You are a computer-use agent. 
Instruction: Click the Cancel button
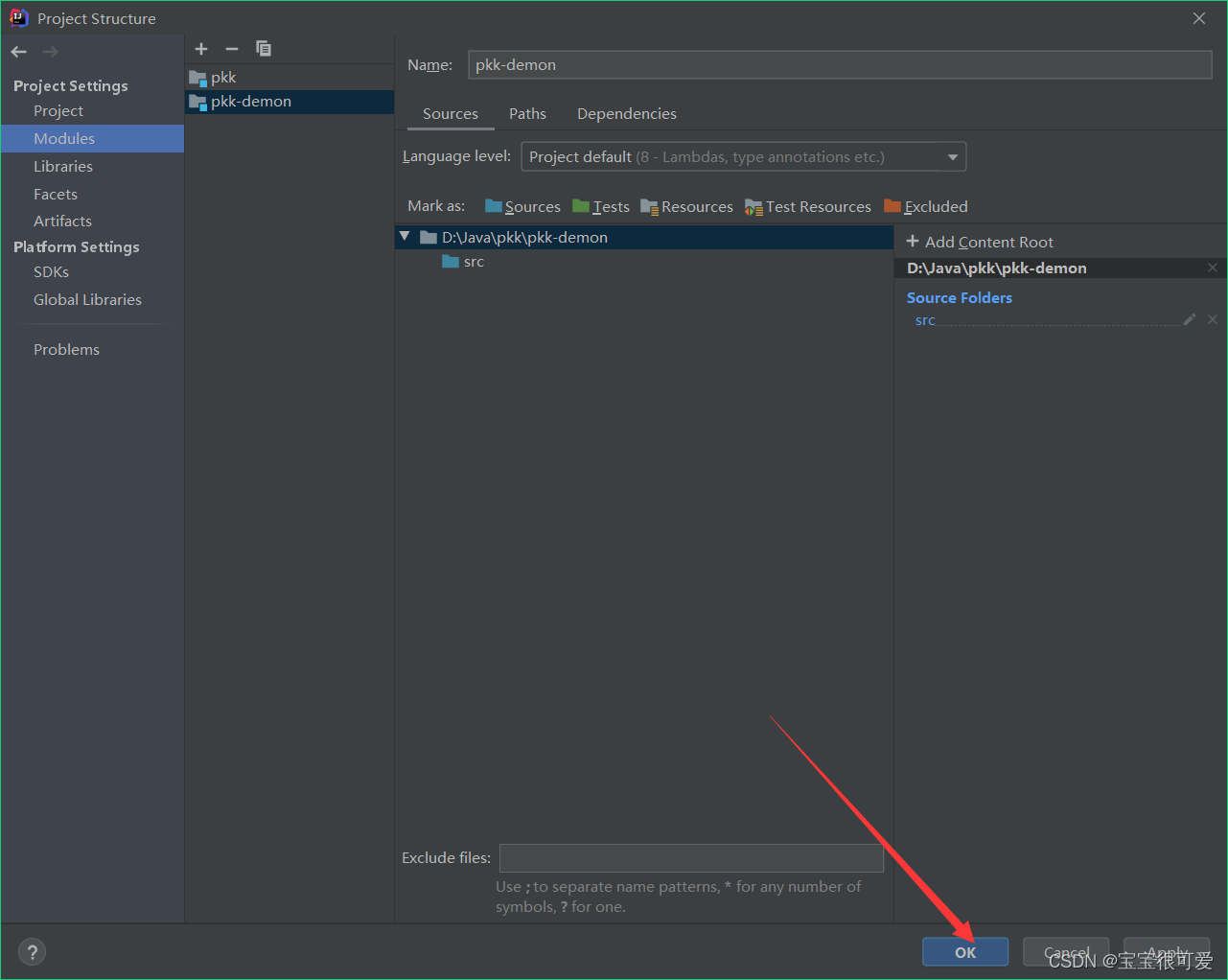1066,952
